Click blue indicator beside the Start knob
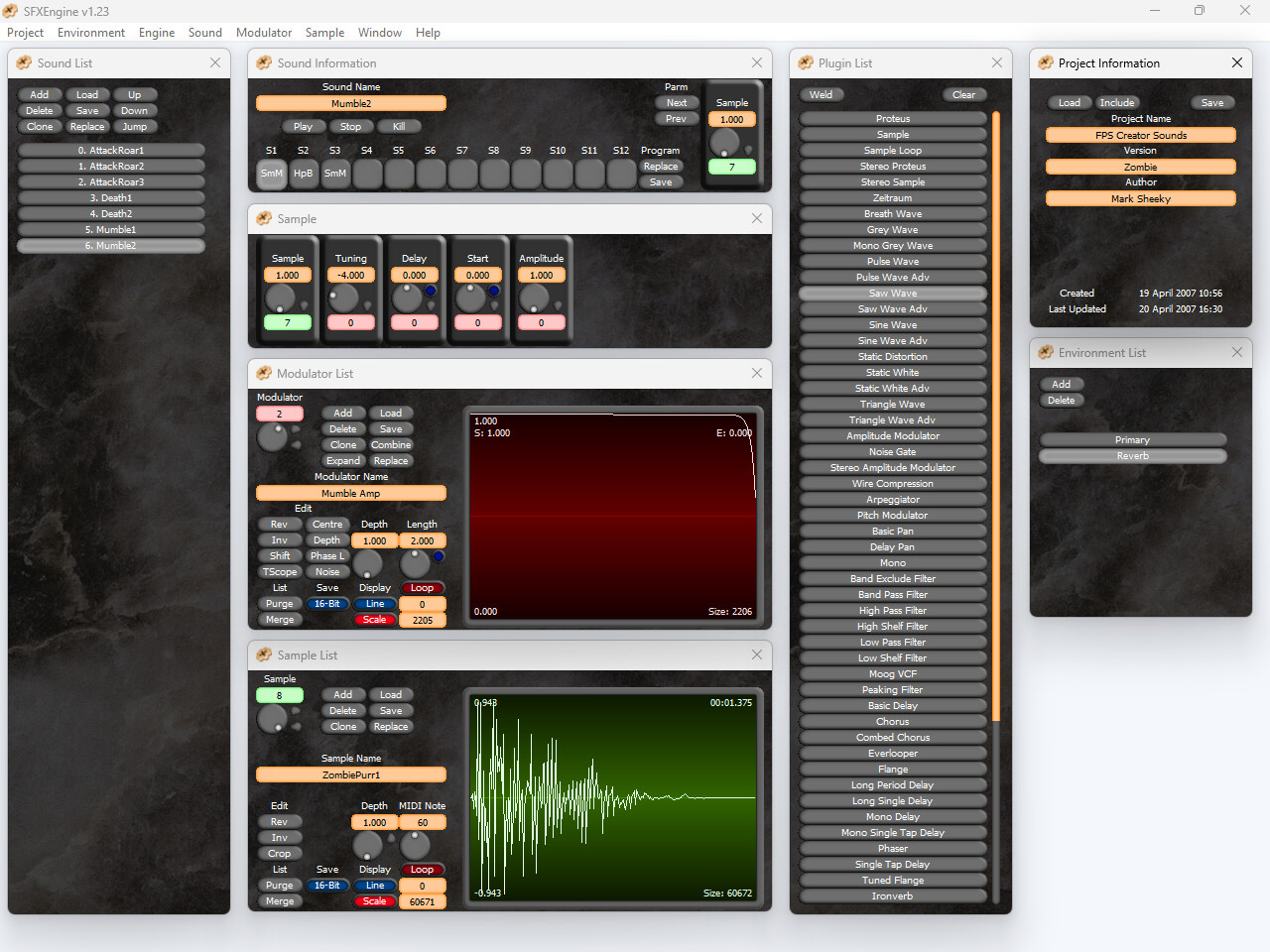This screenshot has height=952, width=1270. pyautogui.click(x=494, y=291)
